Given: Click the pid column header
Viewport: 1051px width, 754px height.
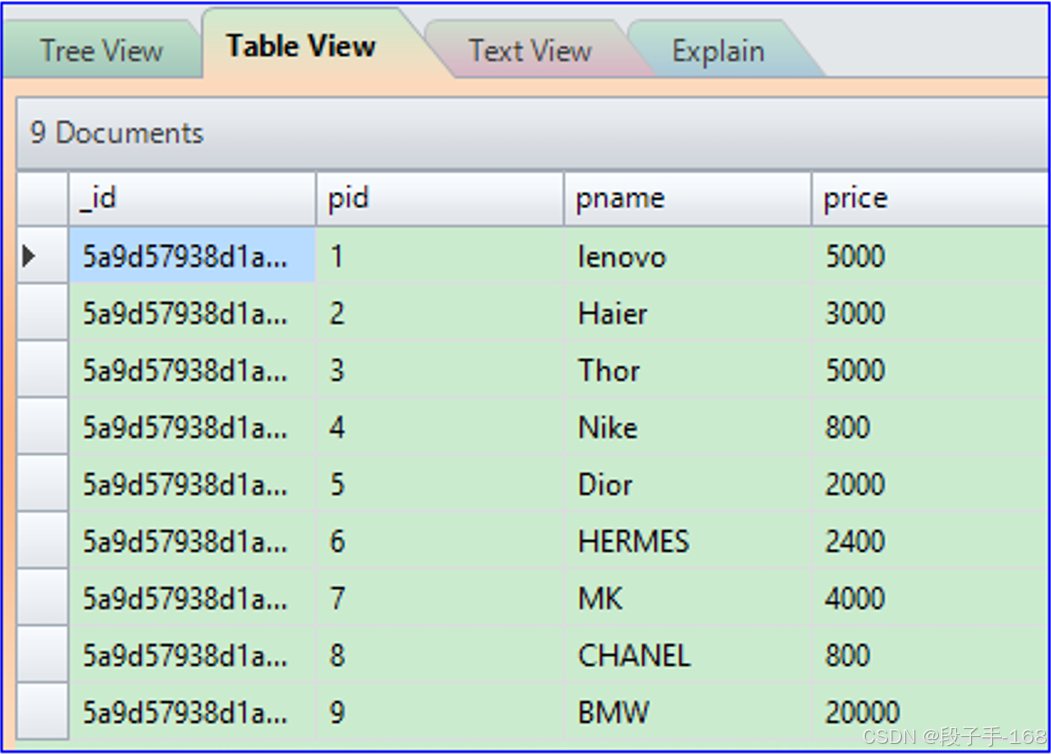Looking at the screenshot, I should click(440, 198).
